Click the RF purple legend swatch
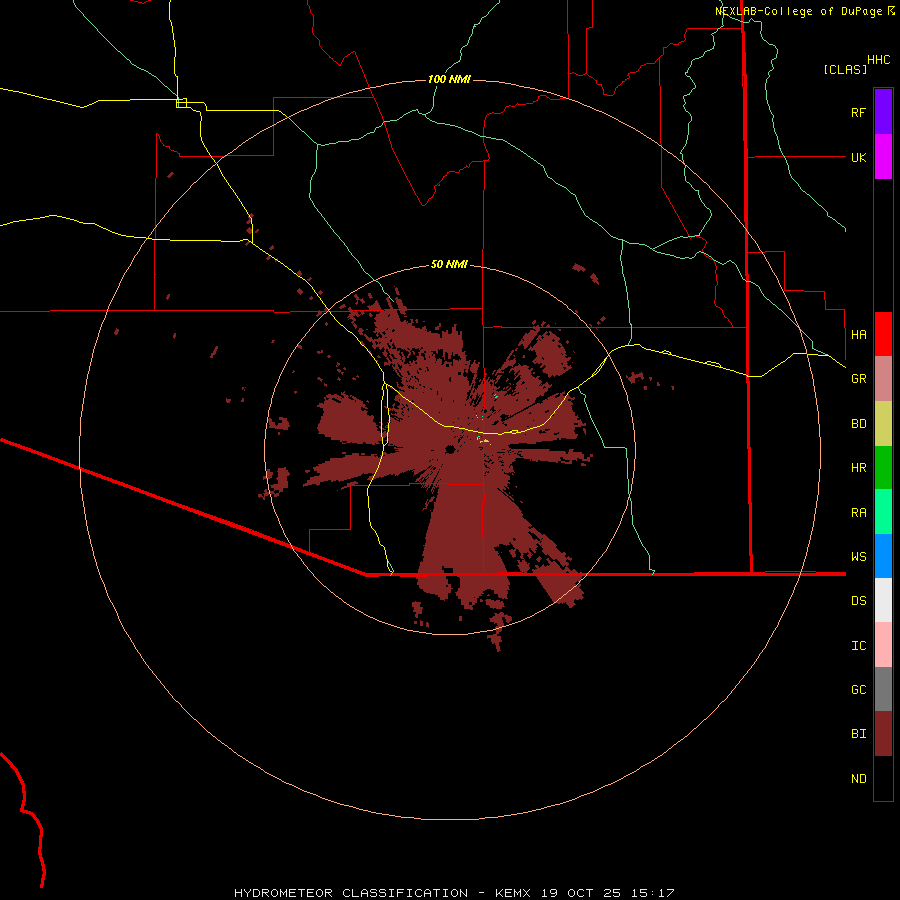This screenshot has width=900, height=900. click(883, 112)
